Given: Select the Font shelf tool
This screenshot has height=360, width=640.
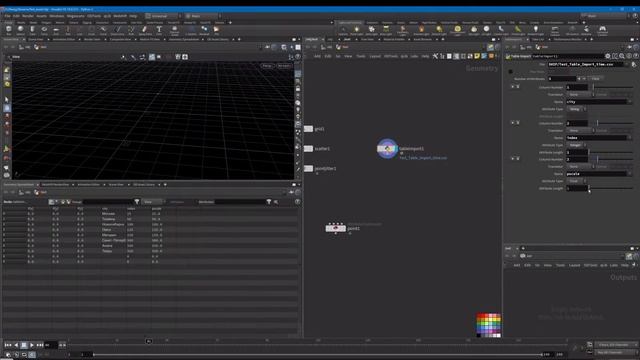Looking at the screenshot, I should click(x=159, y=30).
